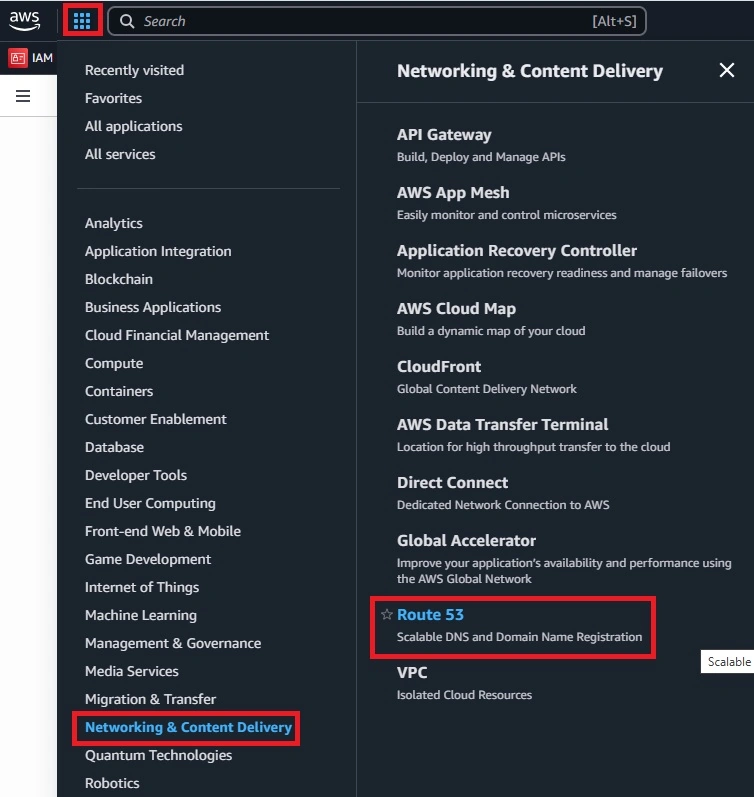Select the Analytics category
The width and height of the screenshot is (754, 797).
[114, 223]
